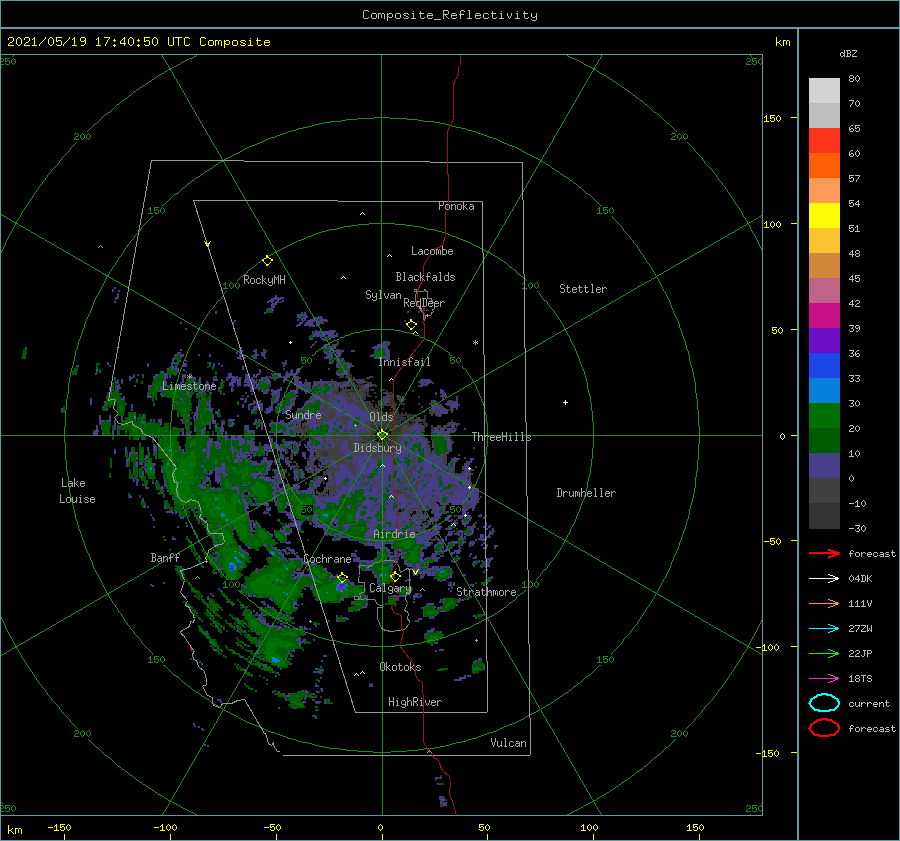Click the Lacombe city label
This screenshot has height=841, width=900.
[432, 251]
